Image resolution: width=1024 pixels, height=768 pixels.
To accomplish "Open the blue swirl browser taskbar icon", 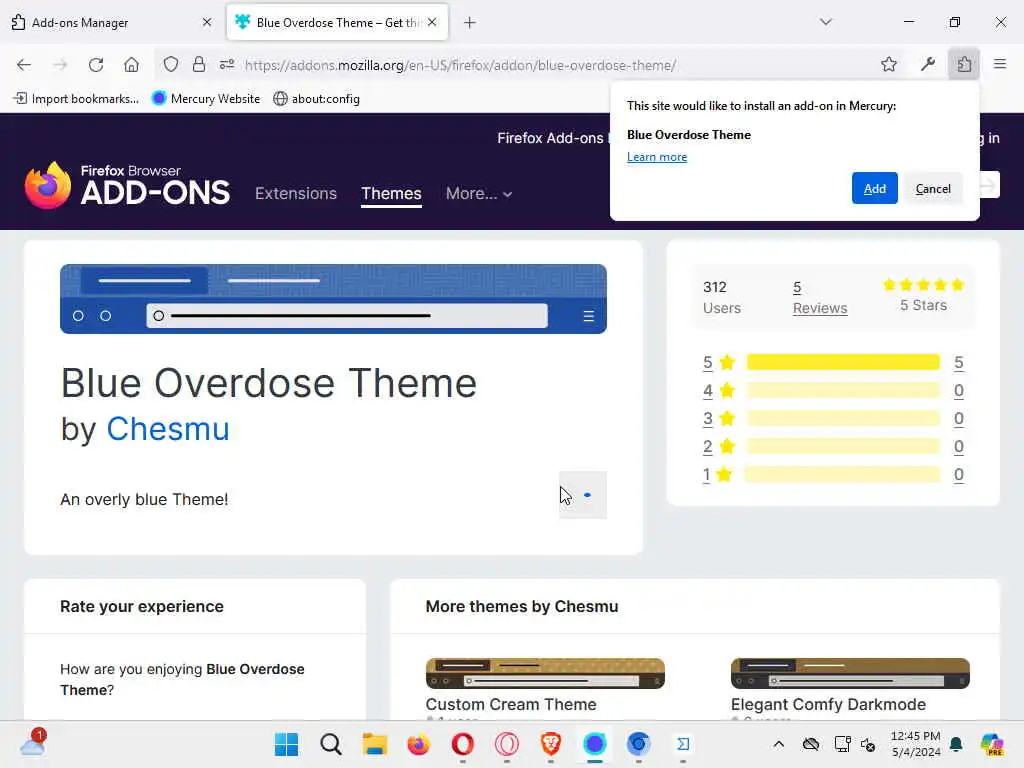I will point(639,744).
